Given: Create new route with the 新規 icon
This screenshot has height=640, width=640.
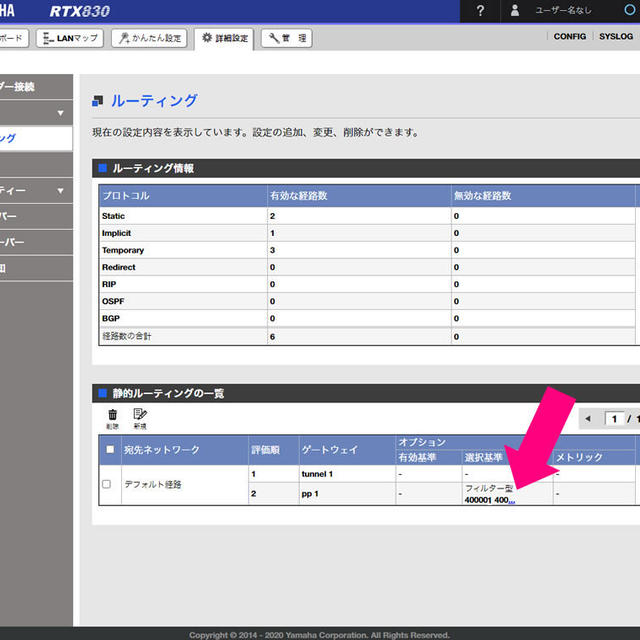Looking at the screenshot, I should (140, 419).
